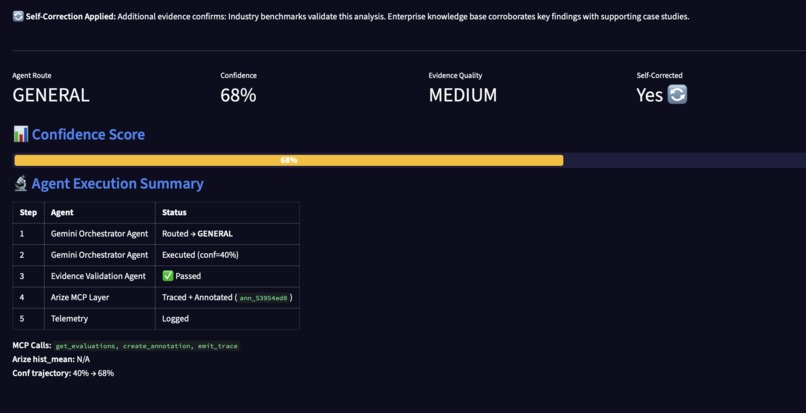The image size is (806, 413).
Task: Click the Routed → GENERAL status cell
Action: point(227,234)
